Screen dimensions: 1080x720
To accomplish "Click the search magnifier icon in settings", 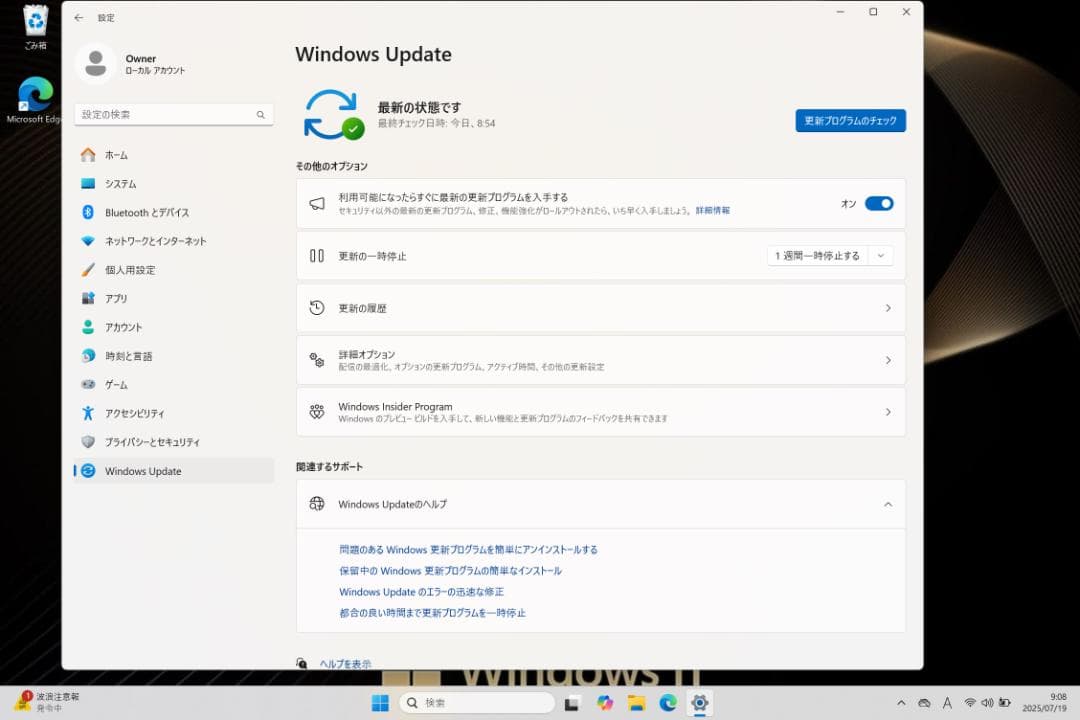I will tap(260, 115).
